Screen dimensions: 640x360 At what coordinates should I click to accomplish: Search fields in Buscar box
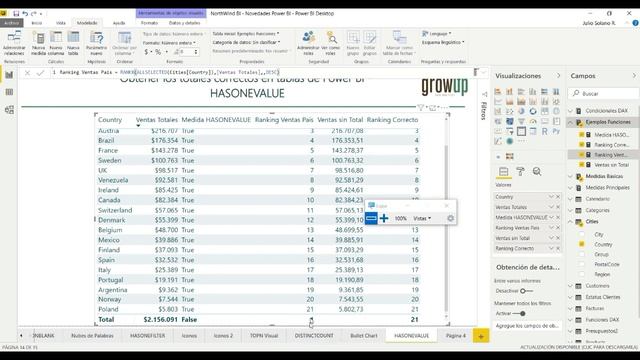(x=604, y=93)
